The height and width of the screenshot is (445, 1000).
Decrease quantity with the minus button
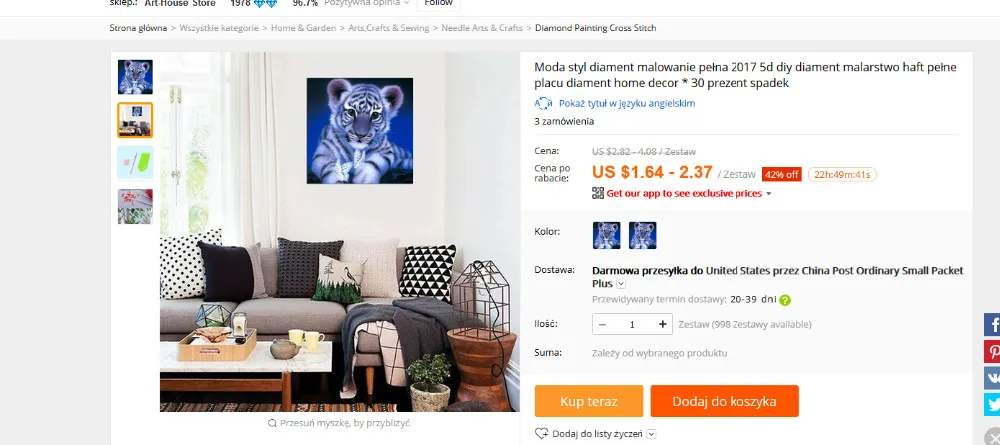click(x=602, y=325)
